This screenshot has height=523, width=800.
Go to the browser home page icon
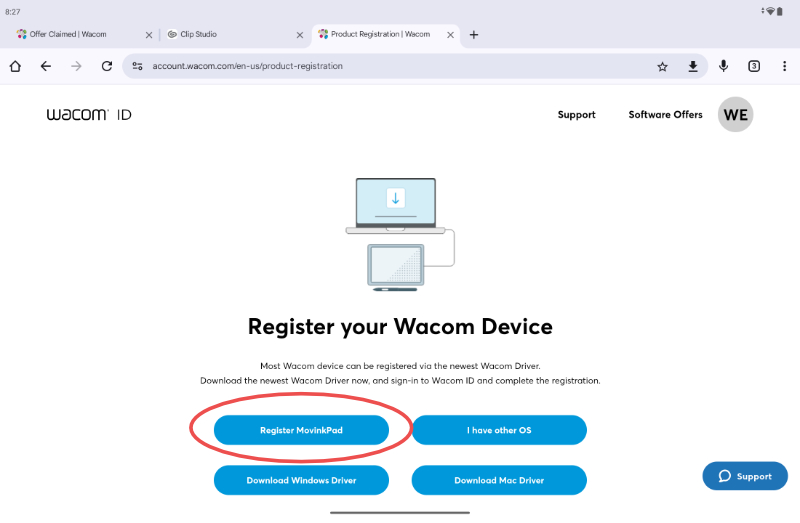click(15, 66)
